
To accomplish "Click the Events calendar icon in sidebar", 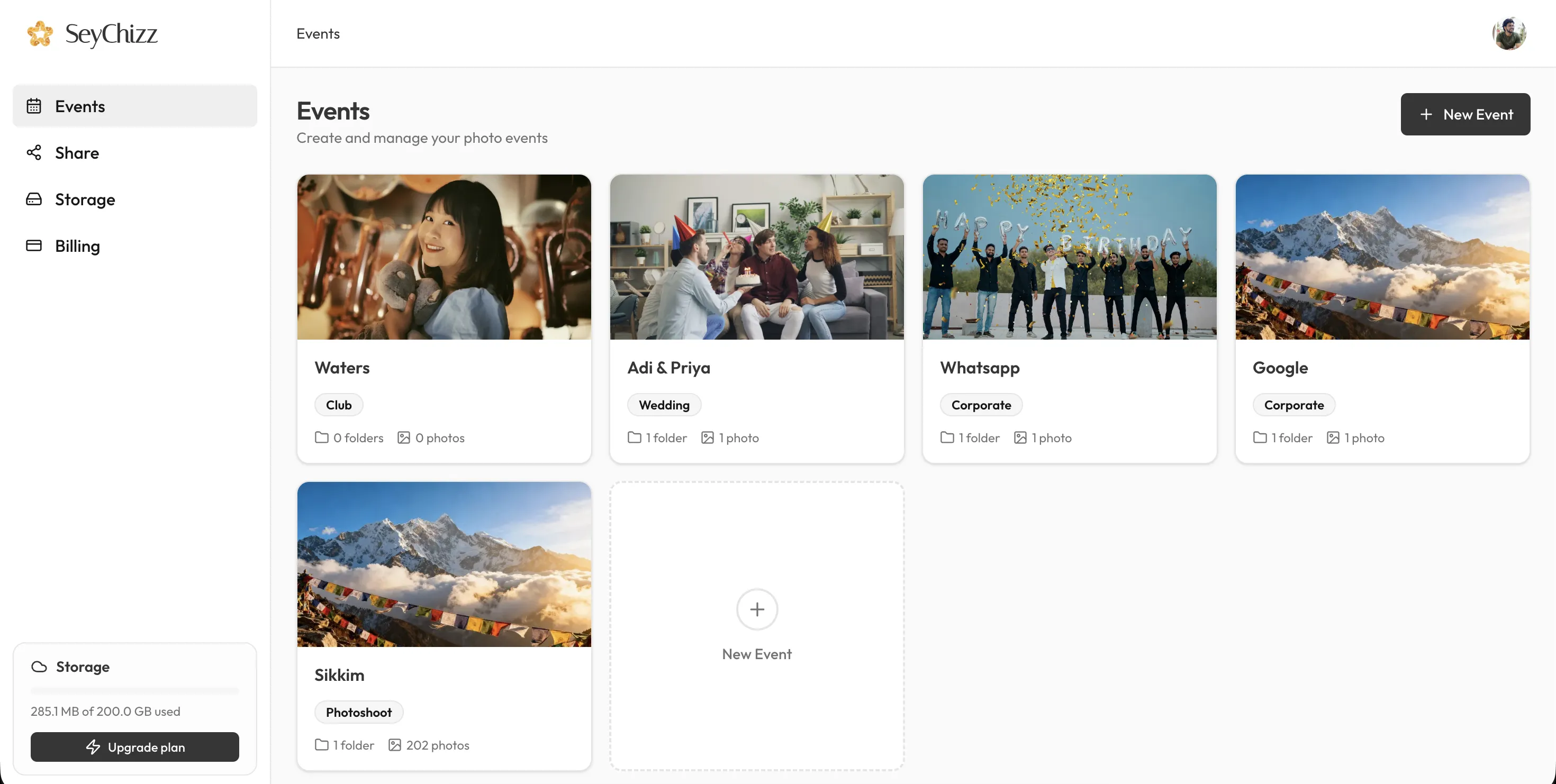I will click(34, 106).
